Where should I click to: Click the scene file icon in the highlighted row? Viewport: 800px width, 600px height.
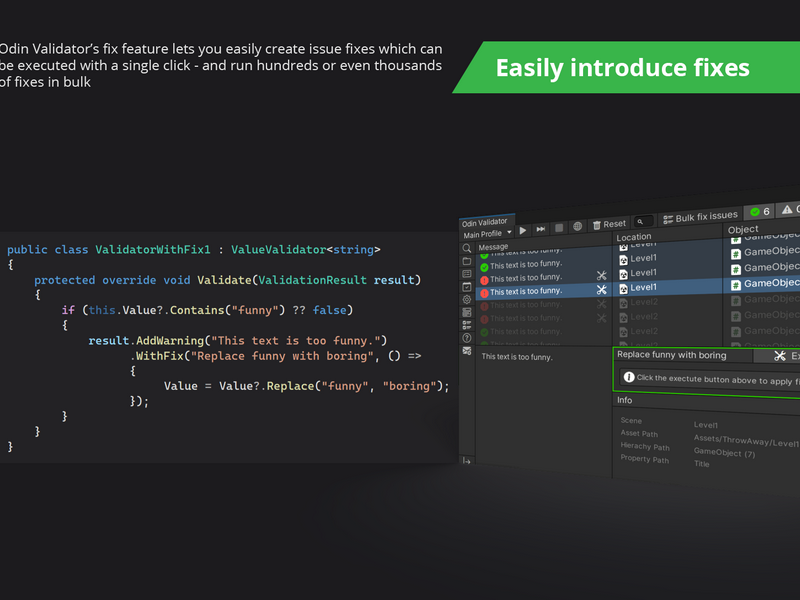(x=623, y=289)
